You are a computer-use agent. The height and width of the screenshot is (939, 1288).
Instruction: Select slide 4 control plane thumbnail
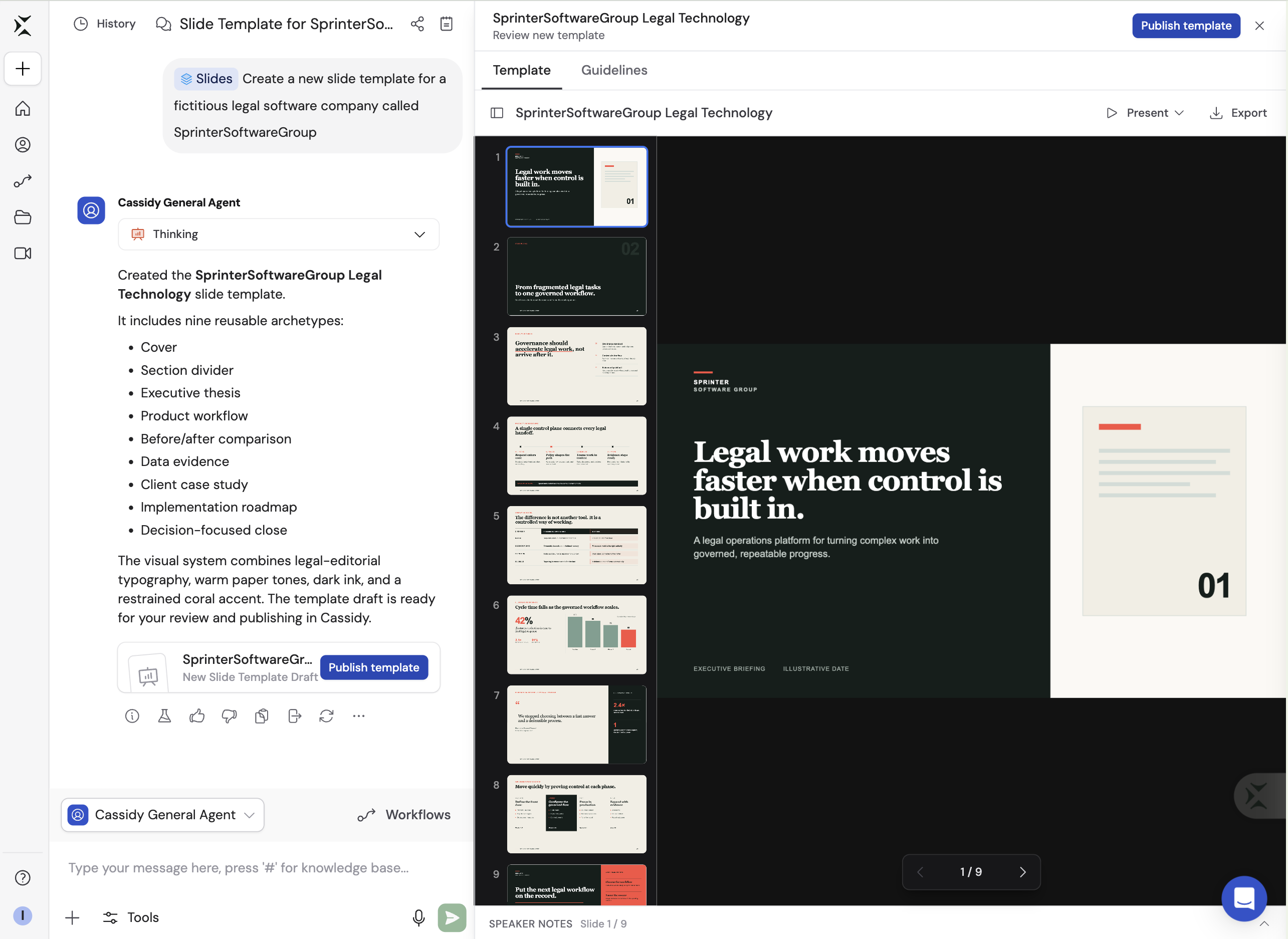point(576,456)
